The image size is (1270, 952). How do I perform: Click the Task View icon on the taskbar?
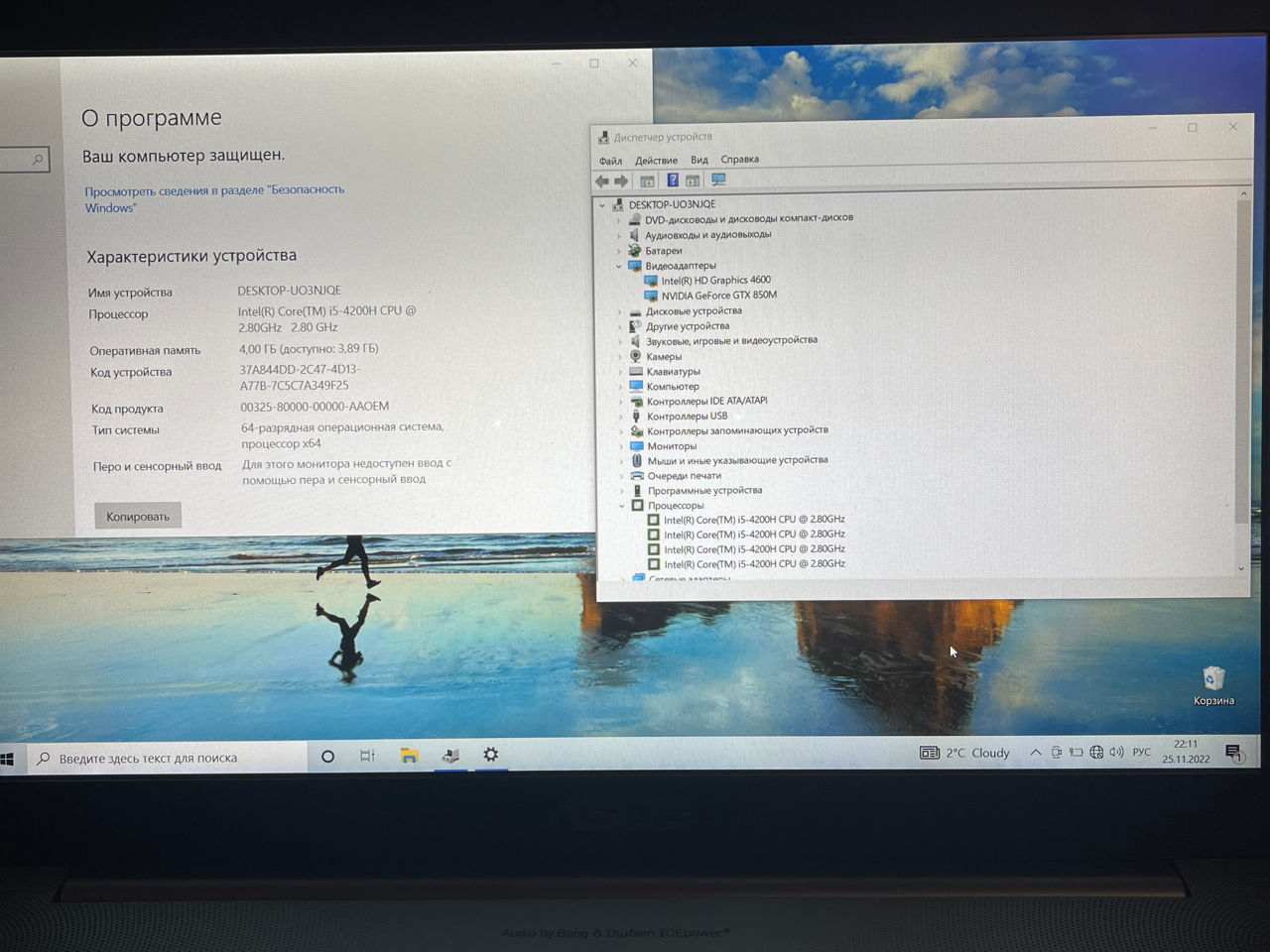click(367, 756)
